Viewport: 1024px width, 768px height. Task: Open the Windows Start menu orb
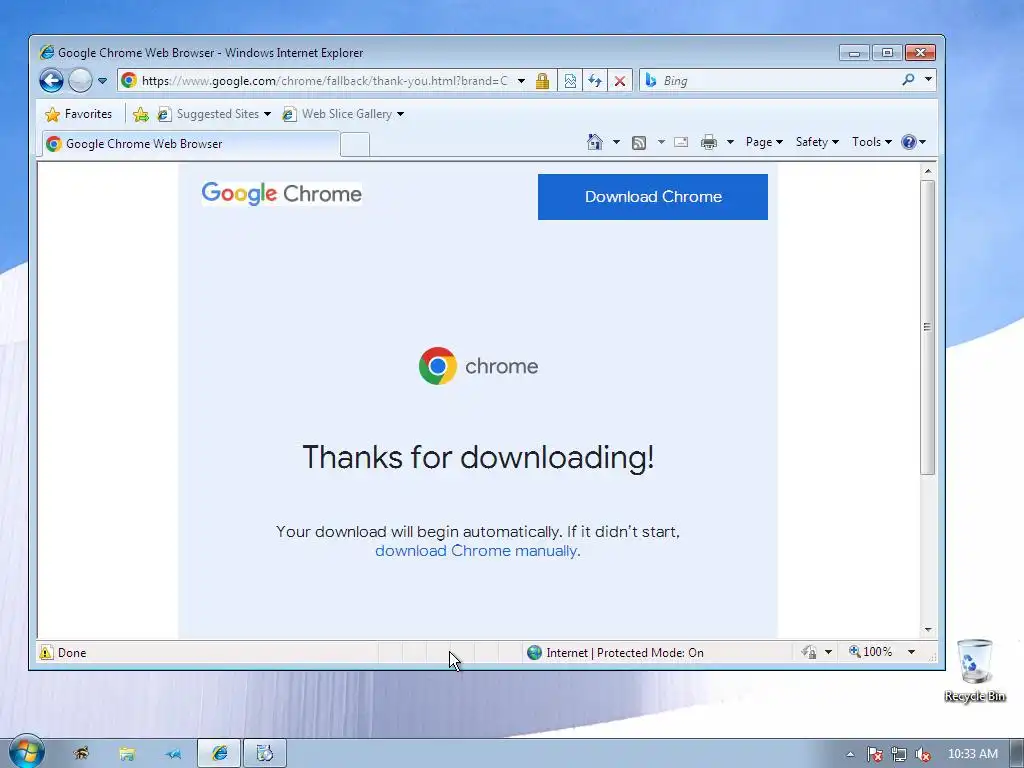(x=27, y=752)
